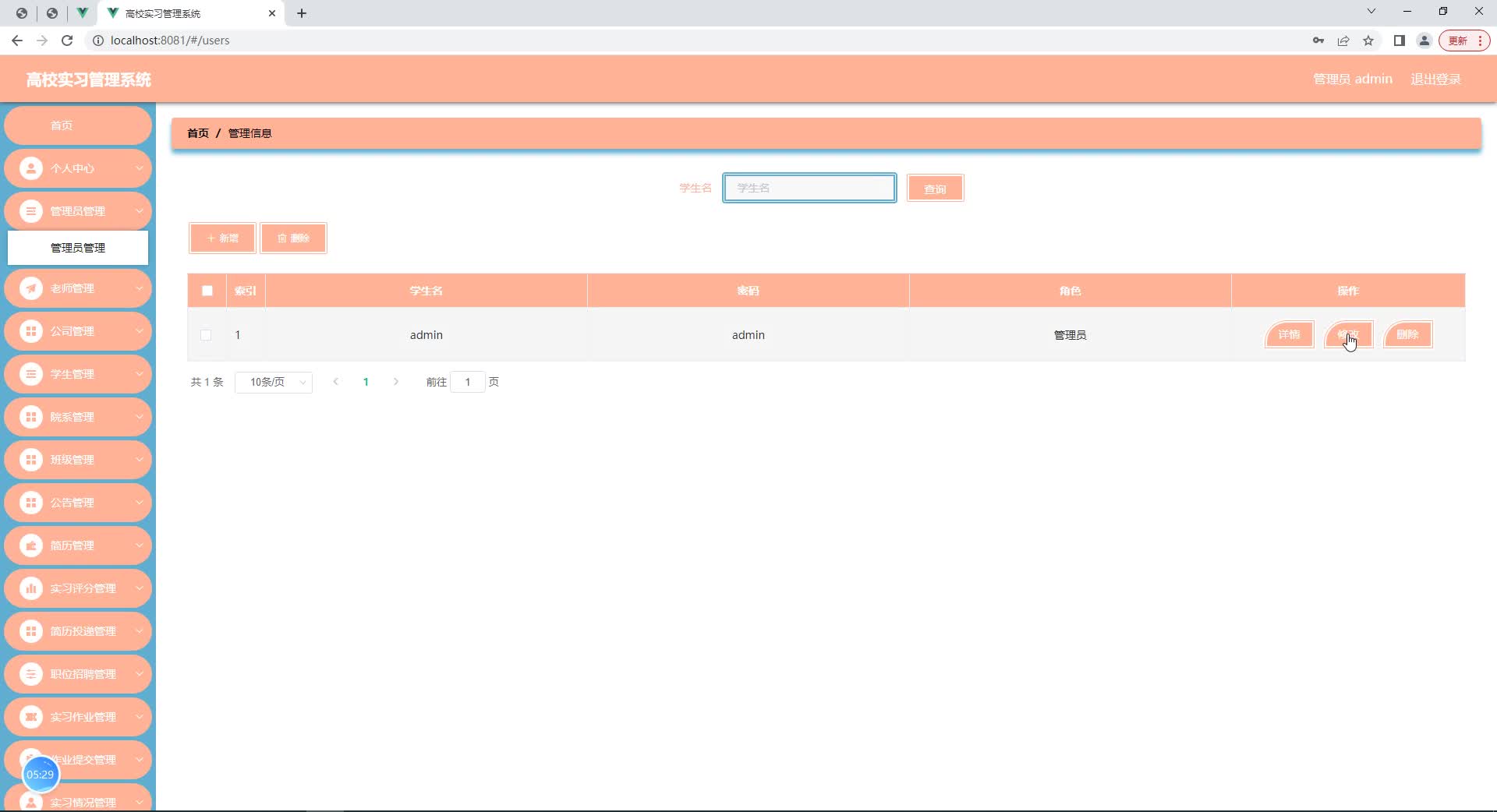Focus the 学生名 search input field
Screen dimensions: 1497x812
[809, 188]
